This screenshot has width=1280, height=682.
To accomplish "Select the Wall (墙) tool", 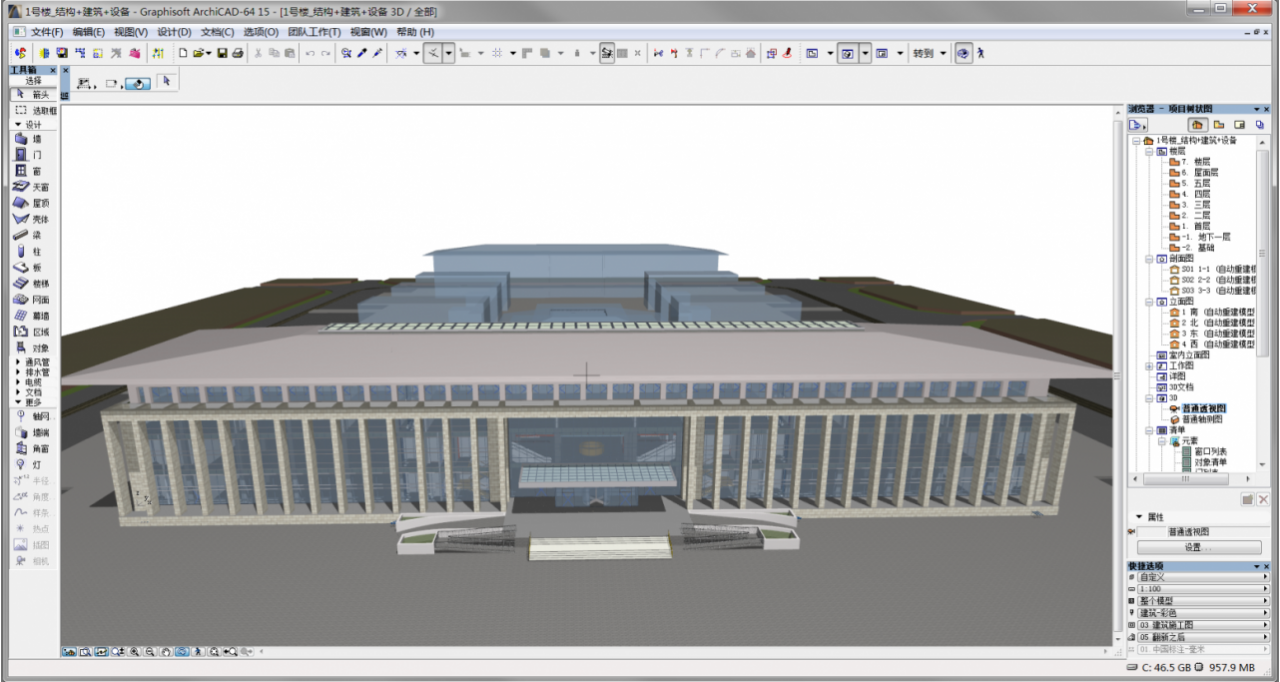I will click(28, 139).
